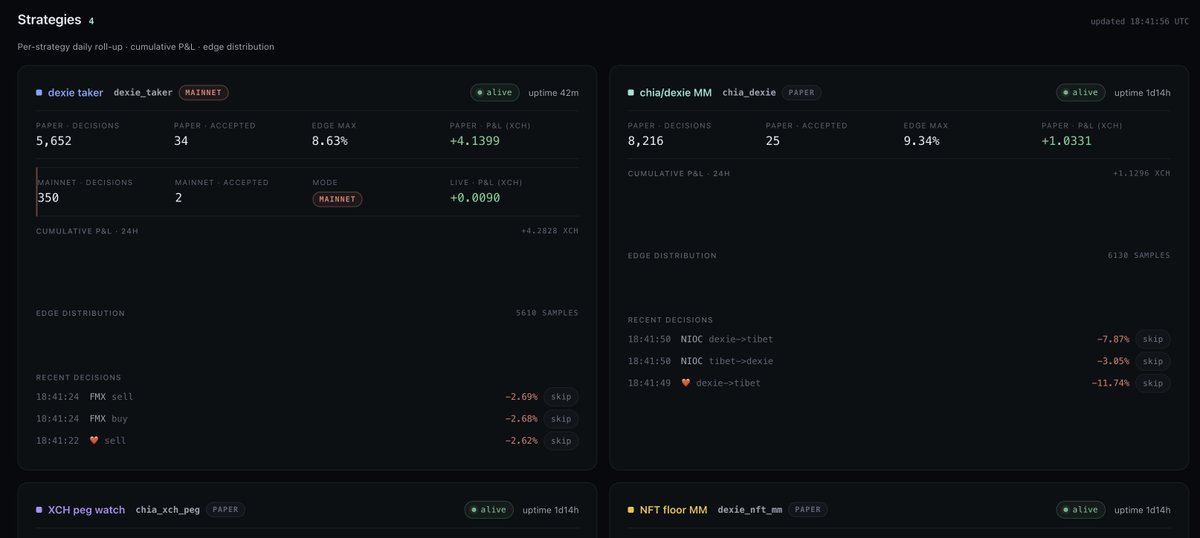
Task: Click the 'uptime 42m' text
Action: tap(553, 92)
